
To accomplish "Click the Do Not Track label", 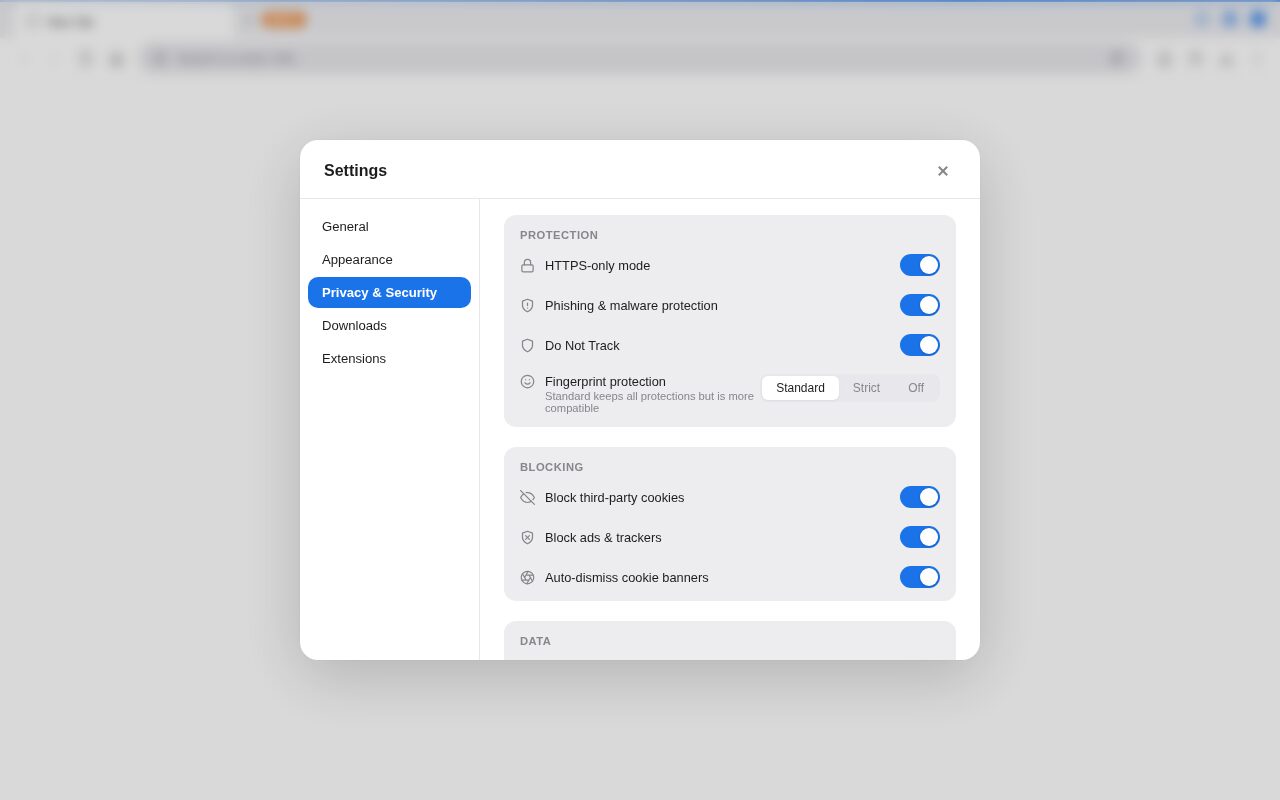I will point(582,346).
